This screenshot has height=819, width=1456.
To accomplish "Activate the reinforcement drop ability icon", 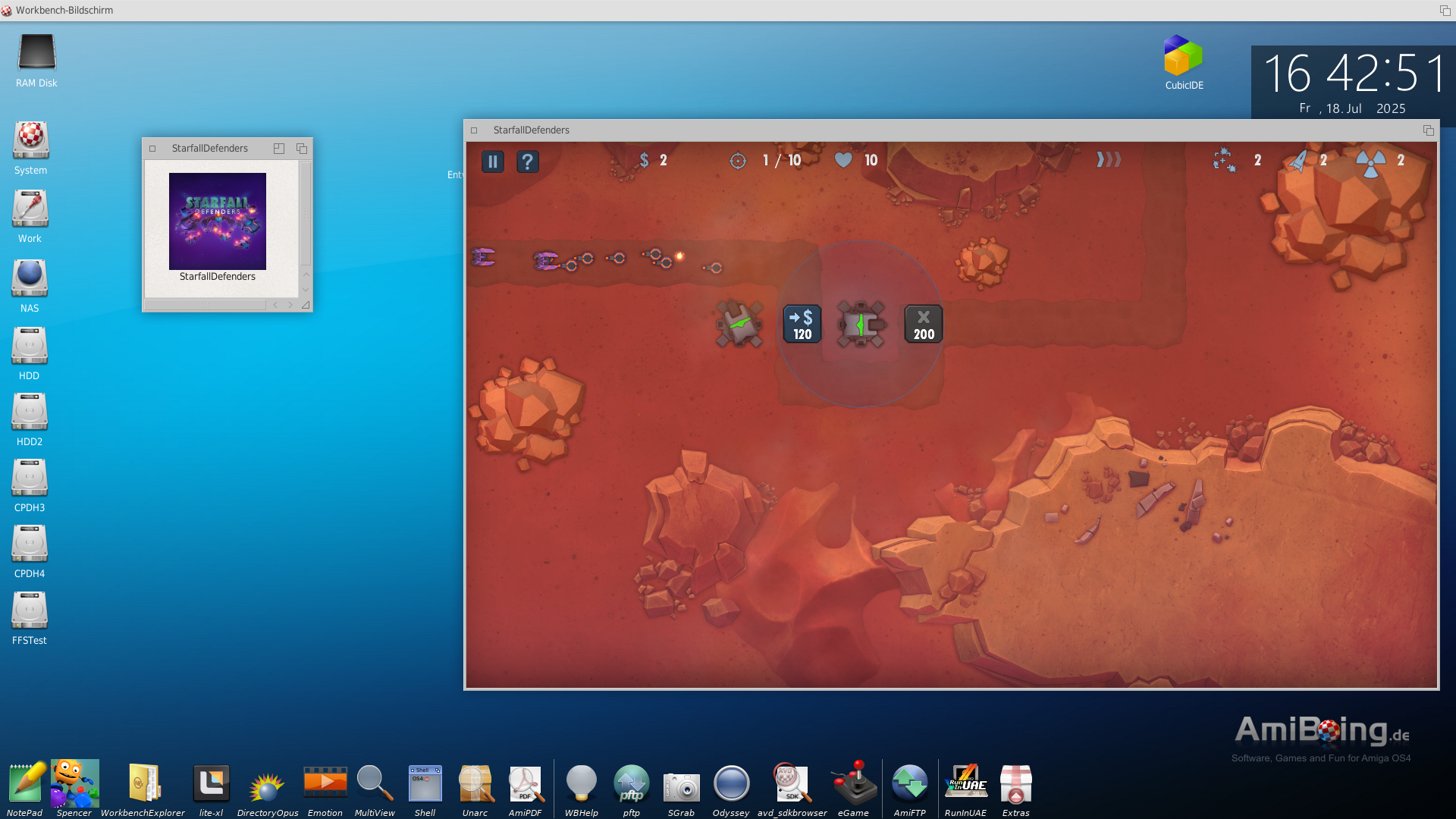I will [x=1224, y=160].
